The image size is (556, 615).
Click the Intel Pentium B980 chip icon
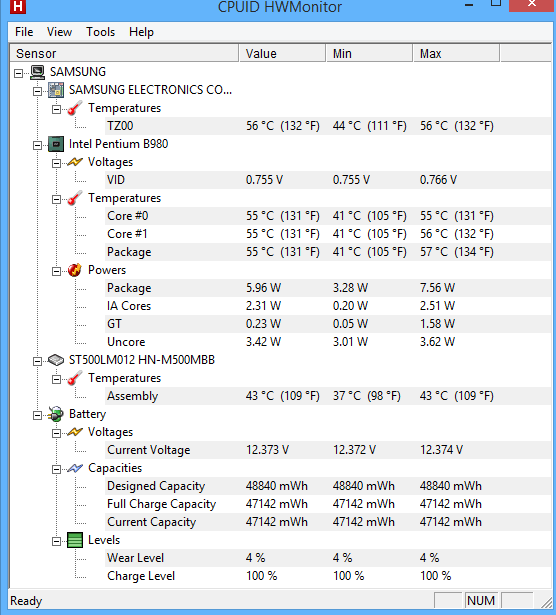(56, 144)
